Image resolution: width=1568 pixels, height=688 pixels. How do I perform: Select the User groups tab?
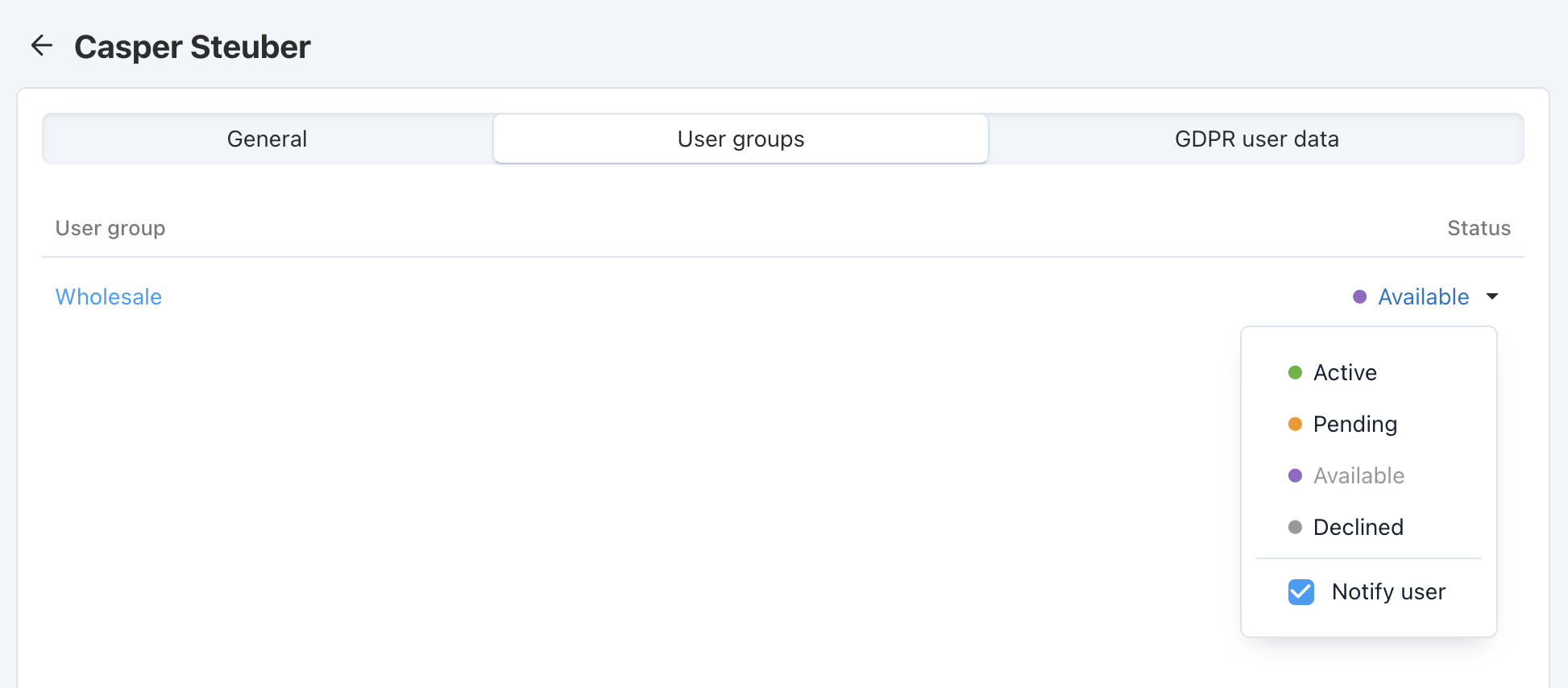click(x=740, y=139)
